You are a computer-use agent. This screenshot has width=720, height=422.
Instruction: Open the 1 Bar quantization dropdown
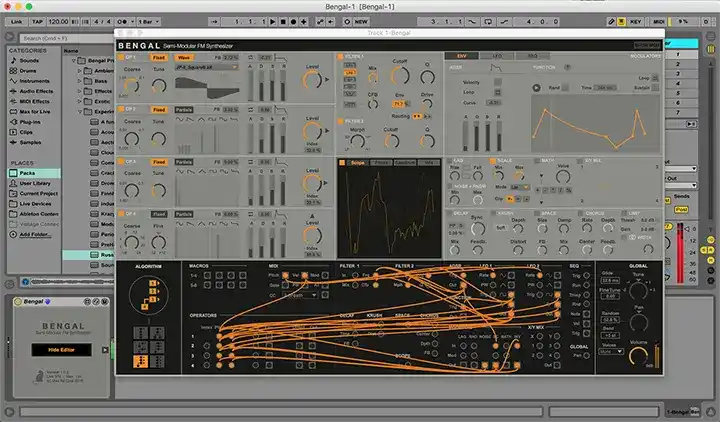point(149,22)
